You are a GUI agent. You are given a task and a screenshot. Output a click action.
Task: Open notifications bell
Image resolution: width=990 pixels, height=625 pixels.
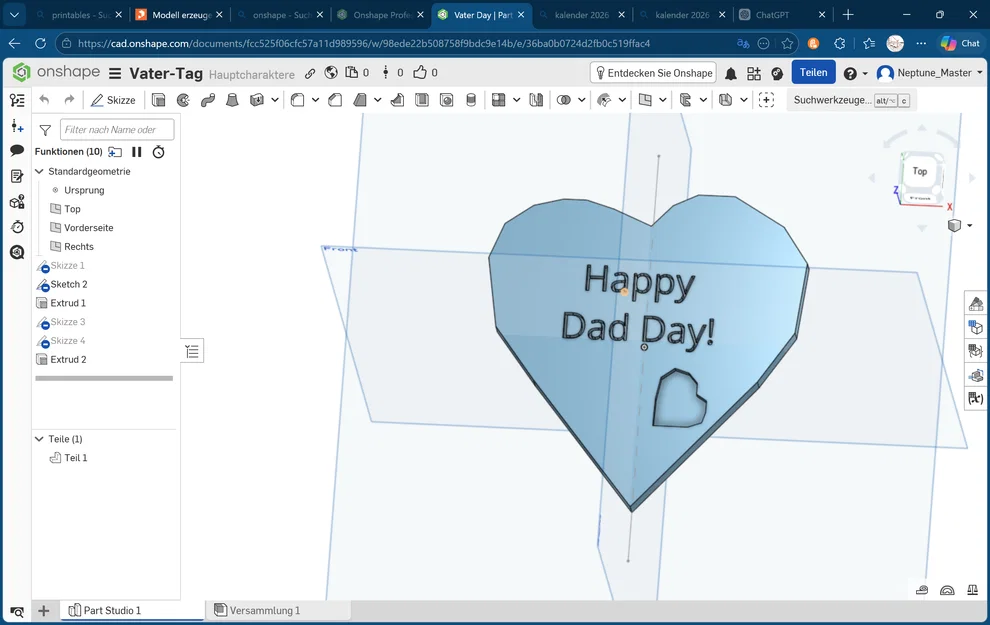731,74
